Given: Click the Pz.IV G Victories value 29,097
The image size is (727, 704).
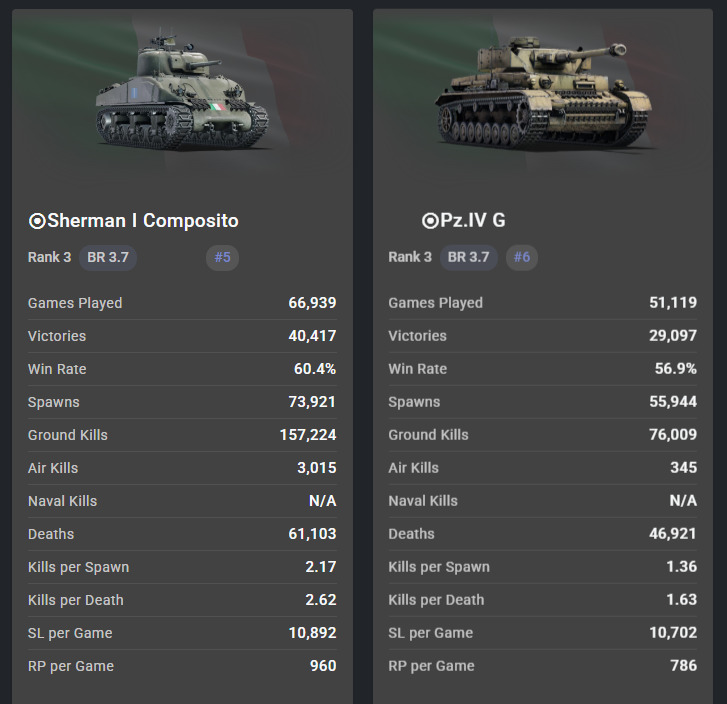Looking at the screenshot, I should click(673, 336).
